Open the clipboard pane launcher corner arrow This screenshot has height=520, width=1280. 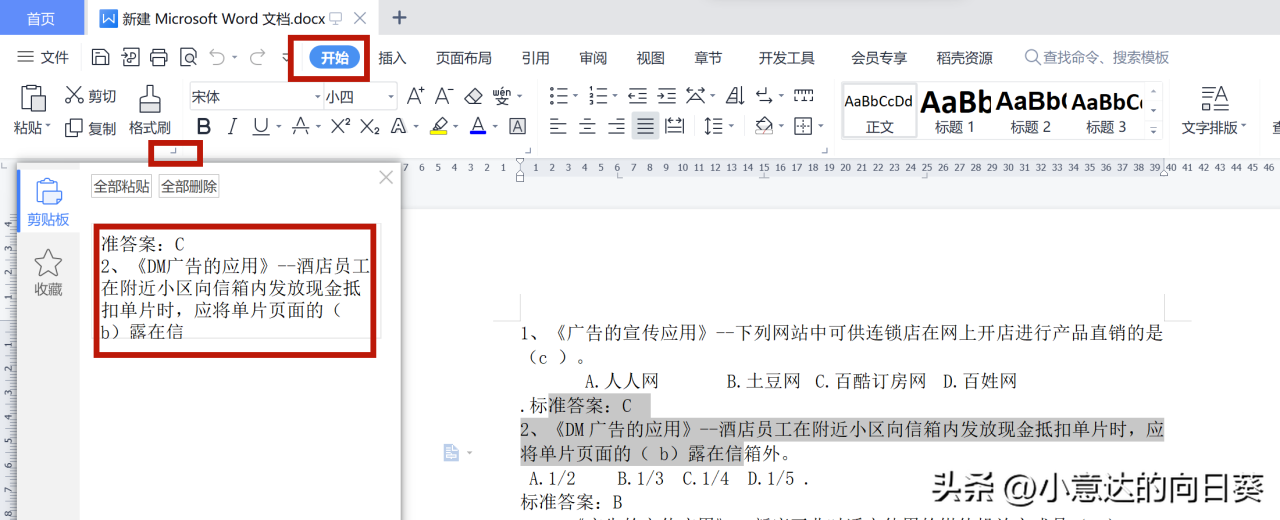[x=173, y=152]
